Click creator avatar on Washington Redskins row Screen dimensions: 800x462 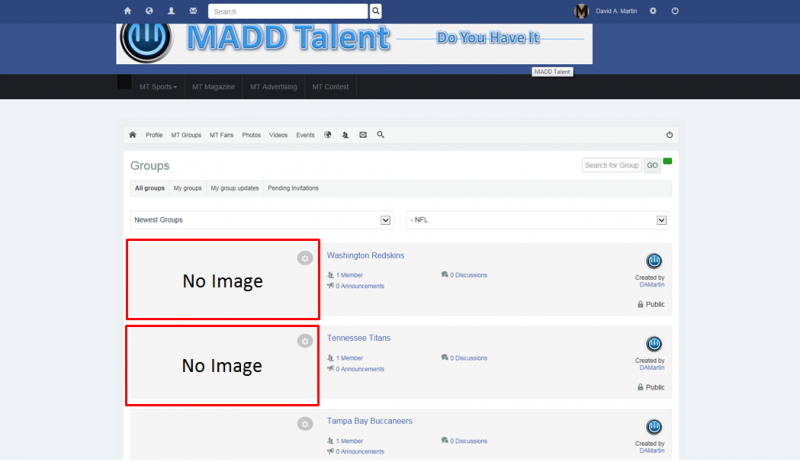tap(654, 261)
